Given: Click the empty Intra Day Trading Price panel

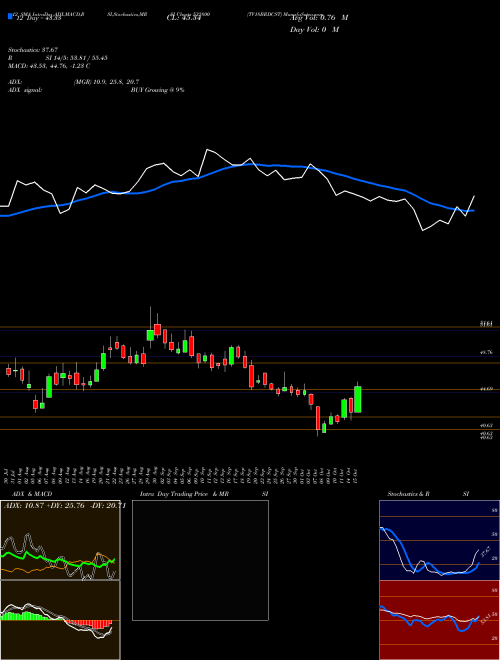Looking at the screenshot, I should point(200,560).
